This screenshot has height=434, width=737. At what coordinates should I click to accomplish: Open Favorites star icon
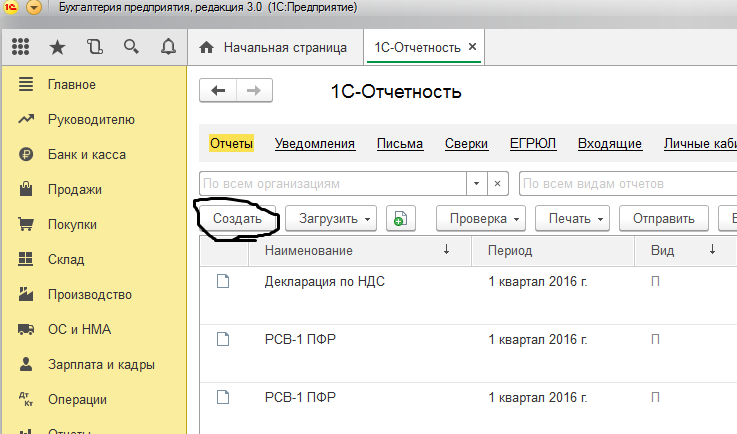pyautogui.click(x=57, y=47)
